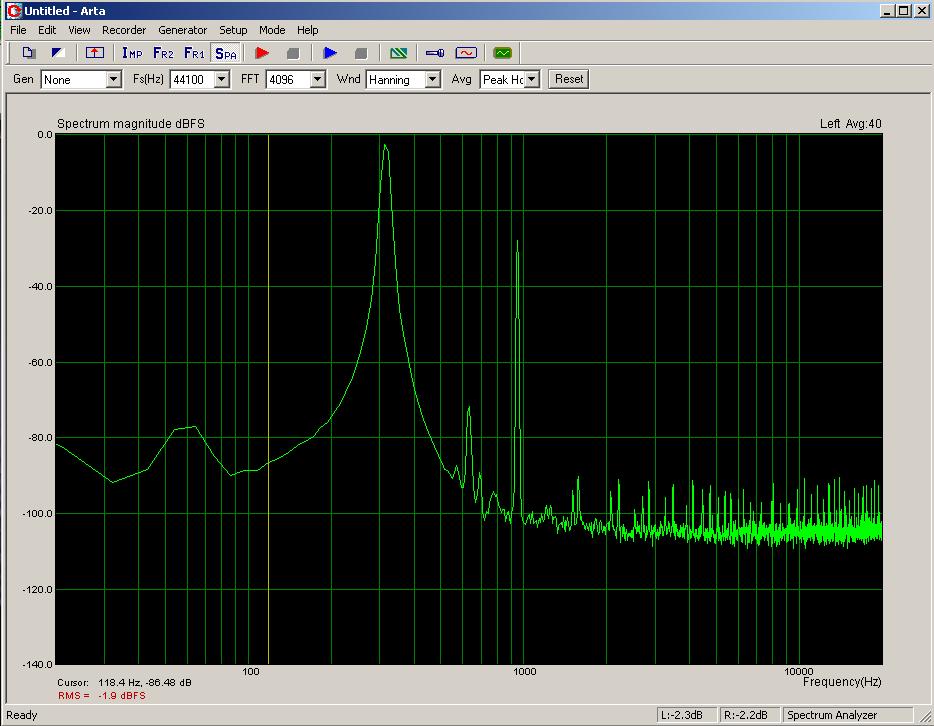Click the main spectrum peak near 300 Hz
This screenshot has width=934, height=726.
(x=385, y=145)
